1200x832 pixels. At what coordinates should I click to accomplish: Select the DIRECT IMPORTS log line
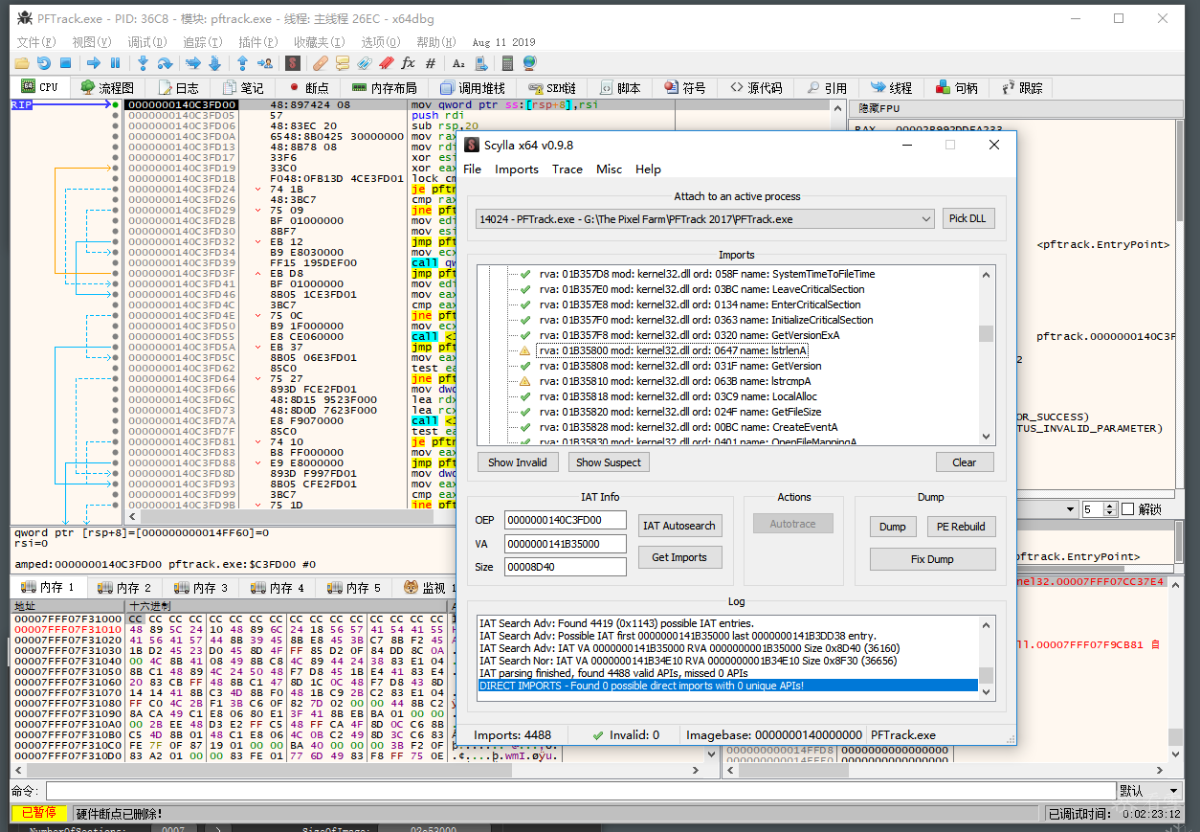(727, 685)
